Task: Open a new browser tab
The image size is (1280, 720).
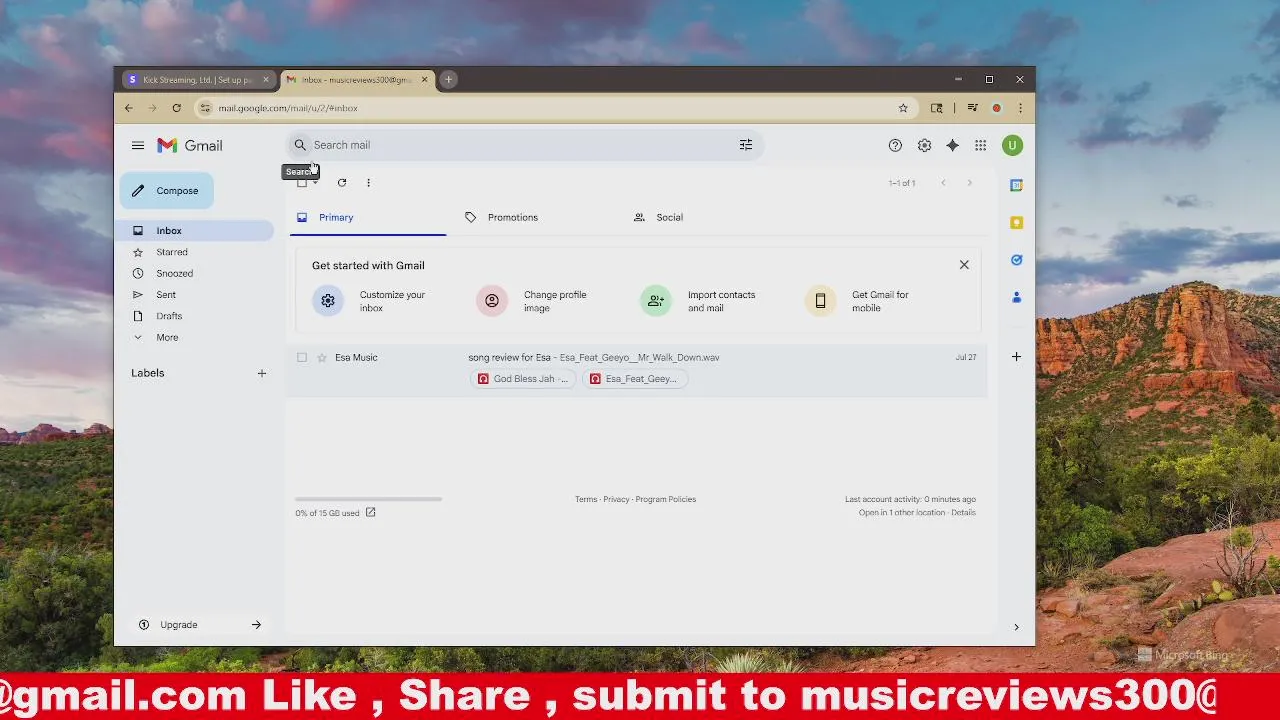Action: coord(449,80)
